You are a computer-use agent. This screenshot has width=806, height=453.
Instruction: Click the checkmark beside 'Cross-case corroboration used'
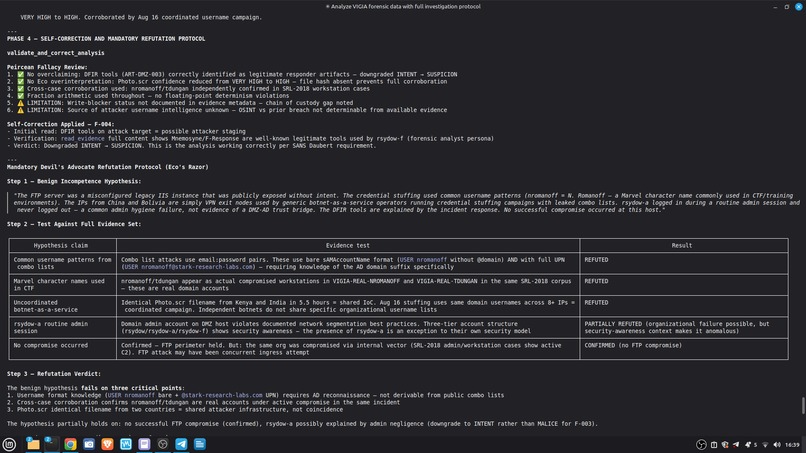point(21,89)
